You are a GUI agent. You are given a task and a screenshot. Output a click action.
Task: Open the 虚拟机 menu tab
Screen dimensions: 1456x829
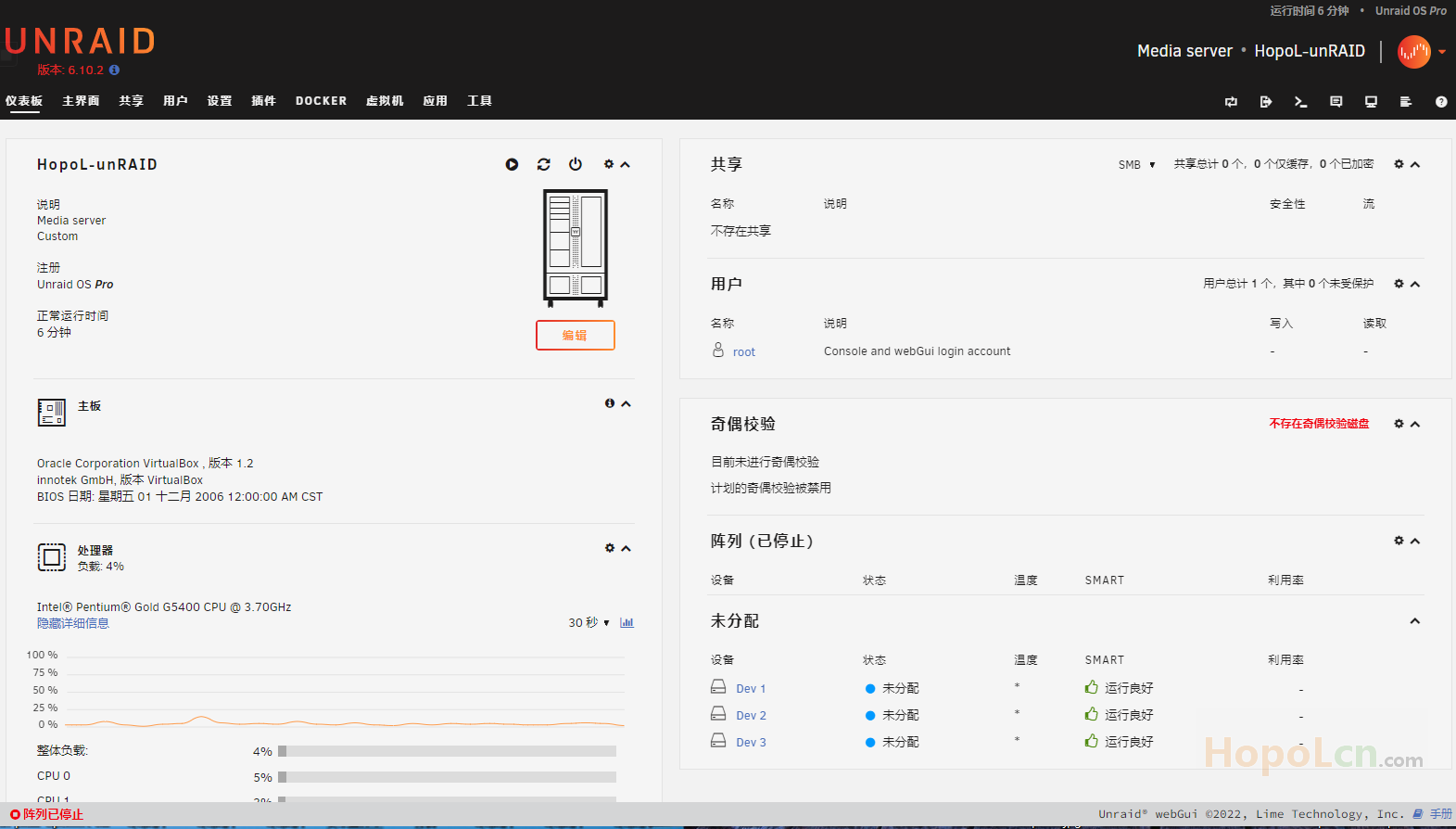pos(385,101)
